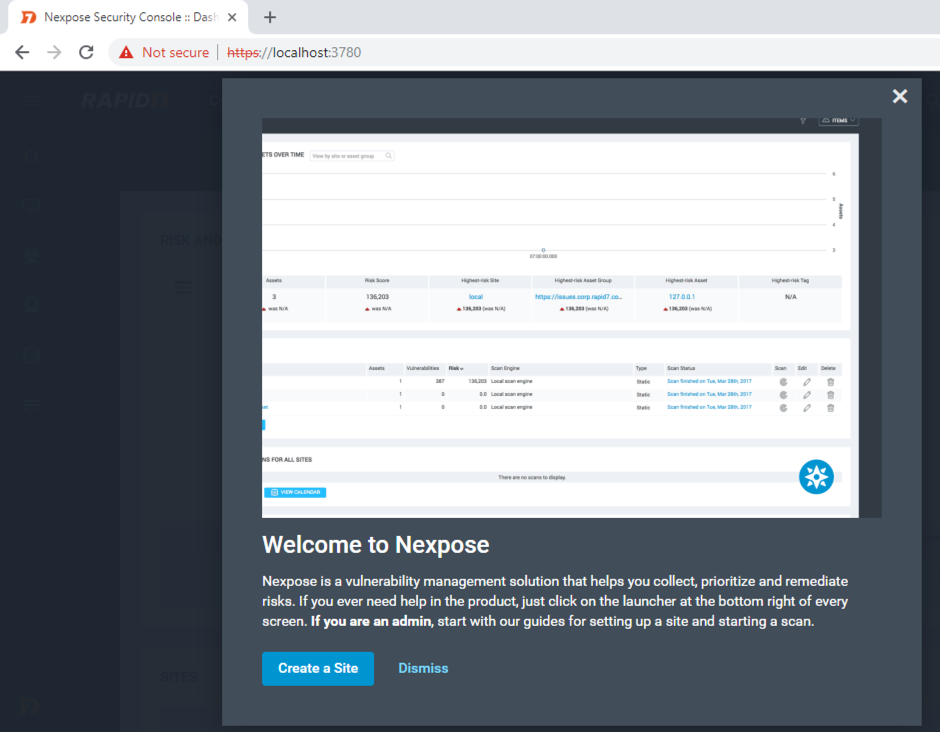Reload the Nexpose page

(x=86, y=52)
